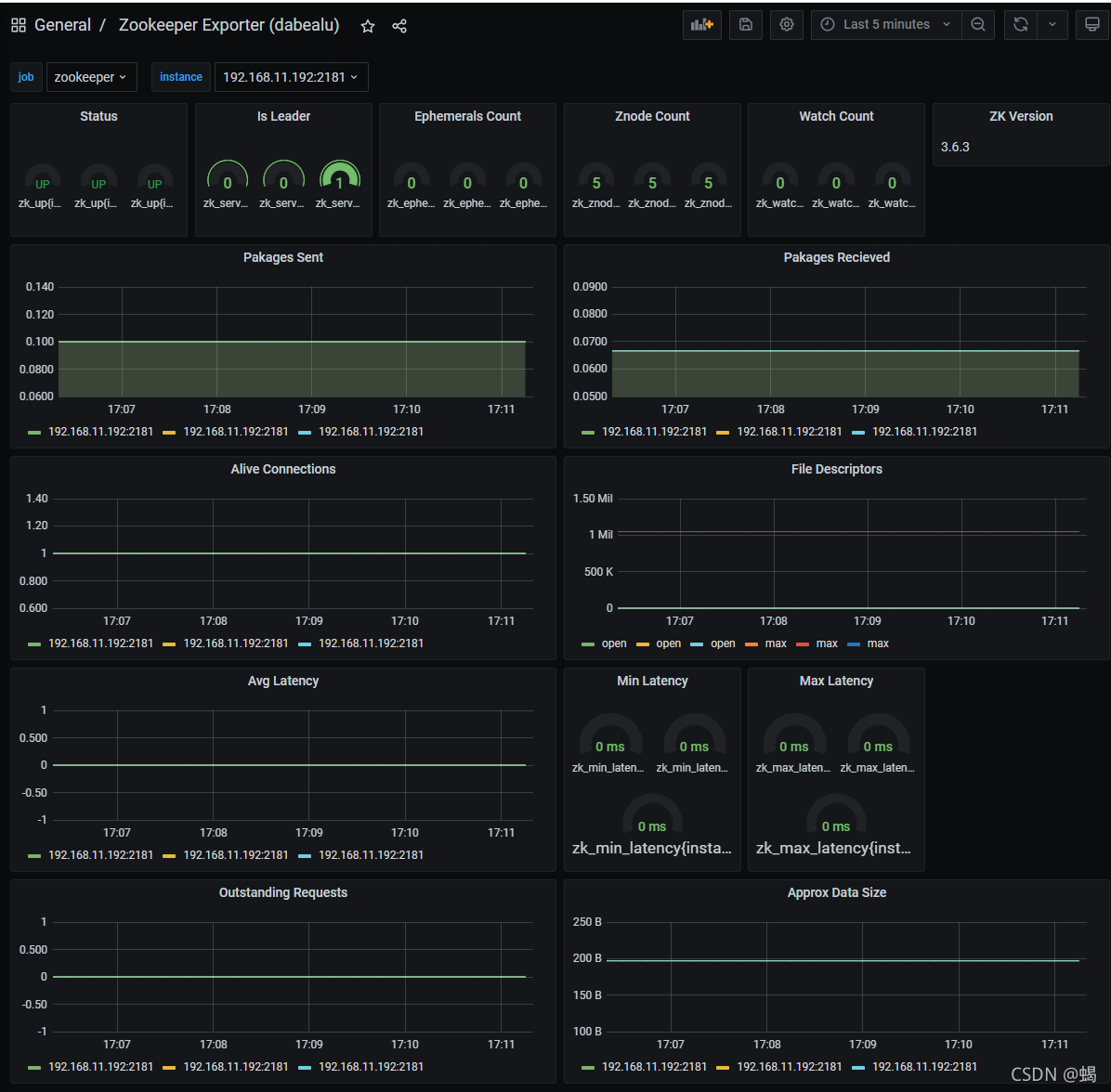Star the Zookeeper Exporter dashboard
Screen dimensions: 1111x1092
pyautogui.click(x=367, y=26)
